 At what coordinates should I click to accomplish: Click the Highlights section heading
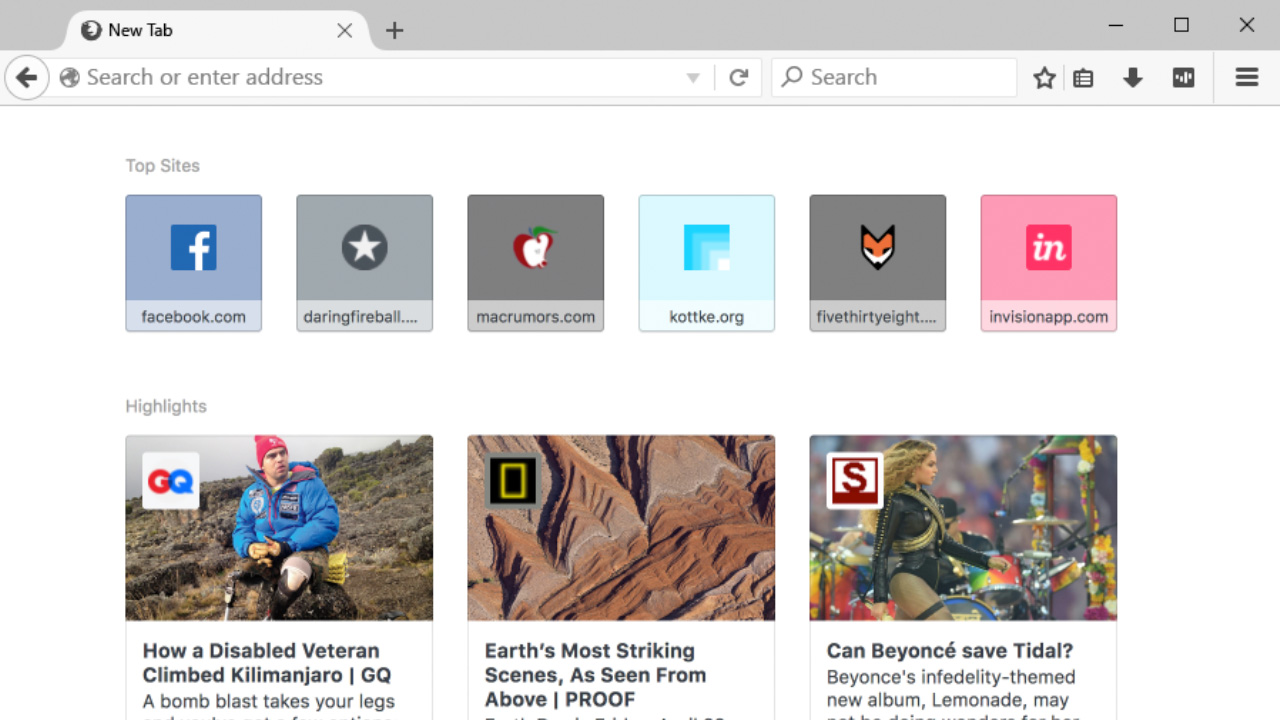click(x=166, y=406)
